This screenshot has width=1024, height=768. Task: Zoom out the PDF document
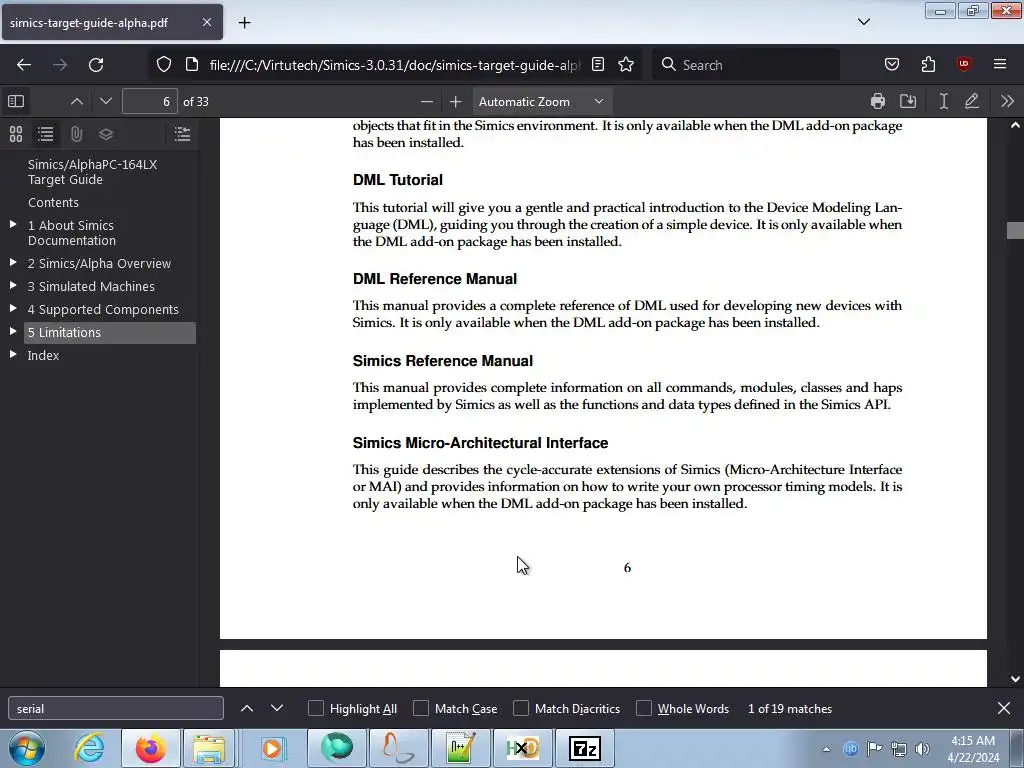[x=426, y=102]
